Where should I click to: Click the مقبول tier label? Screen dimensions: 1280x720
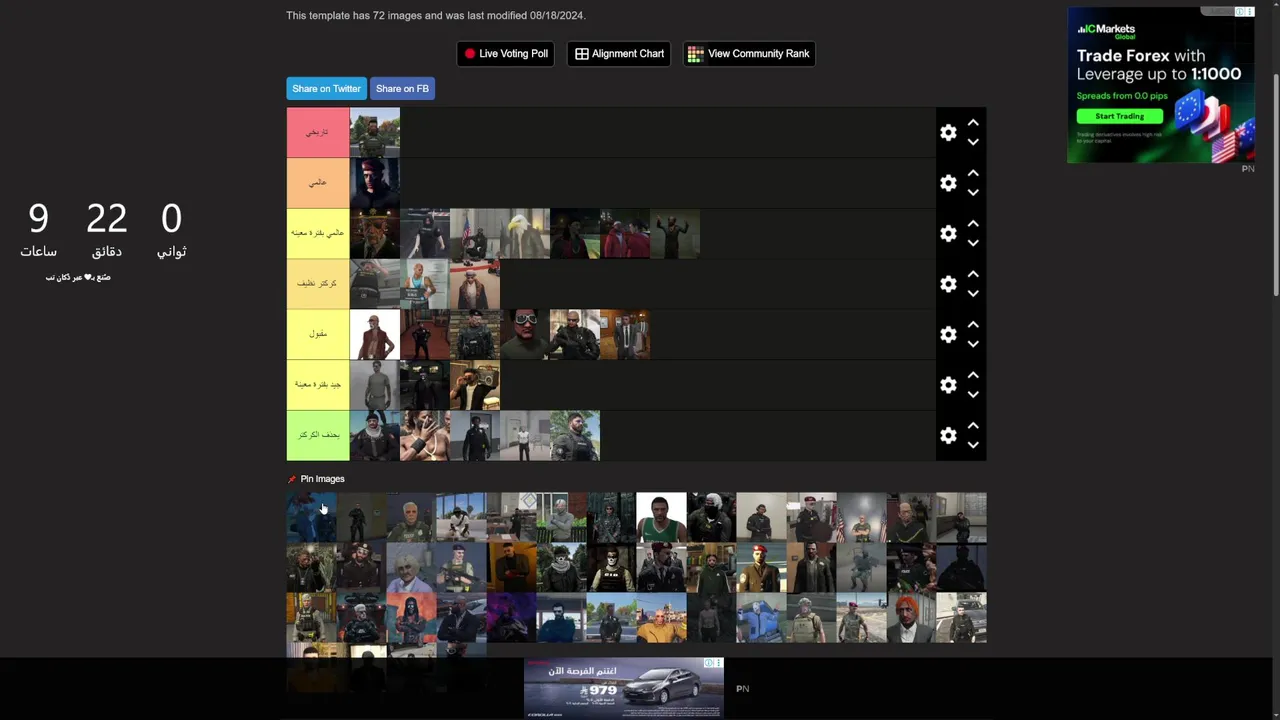pos(318,334)
